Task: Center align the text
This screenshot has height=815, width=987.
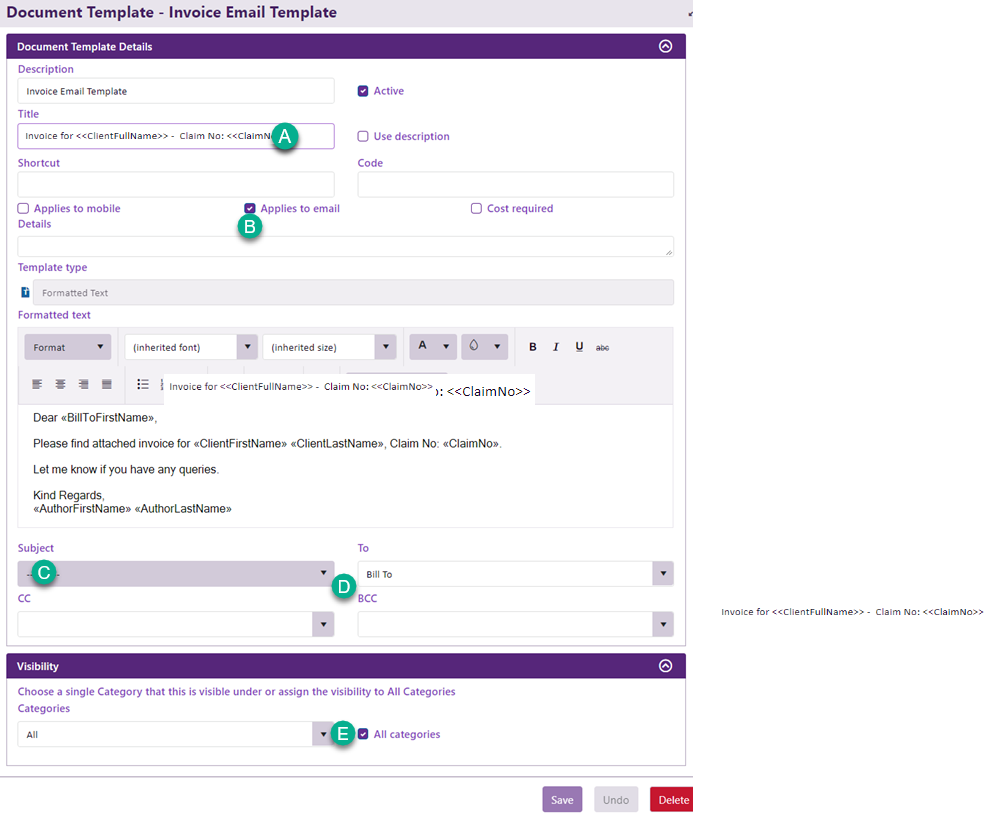Action: 60,384
